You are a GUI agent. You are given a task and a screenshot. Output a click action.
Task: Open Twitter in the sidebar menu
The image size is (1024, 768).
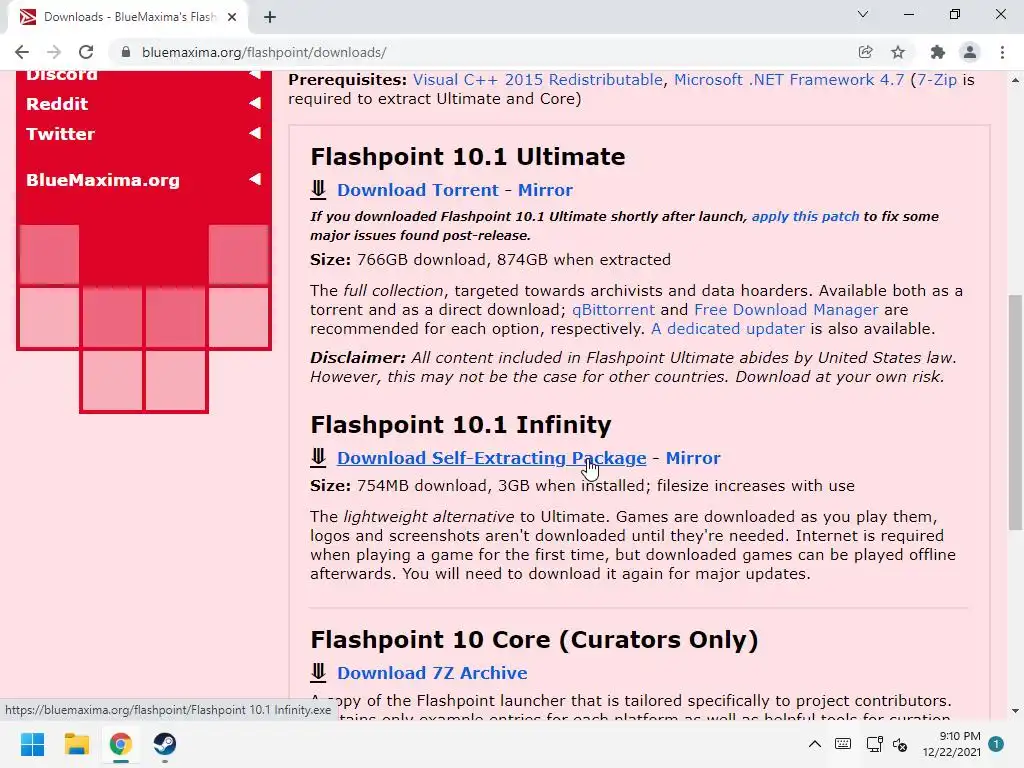point(60,134)
